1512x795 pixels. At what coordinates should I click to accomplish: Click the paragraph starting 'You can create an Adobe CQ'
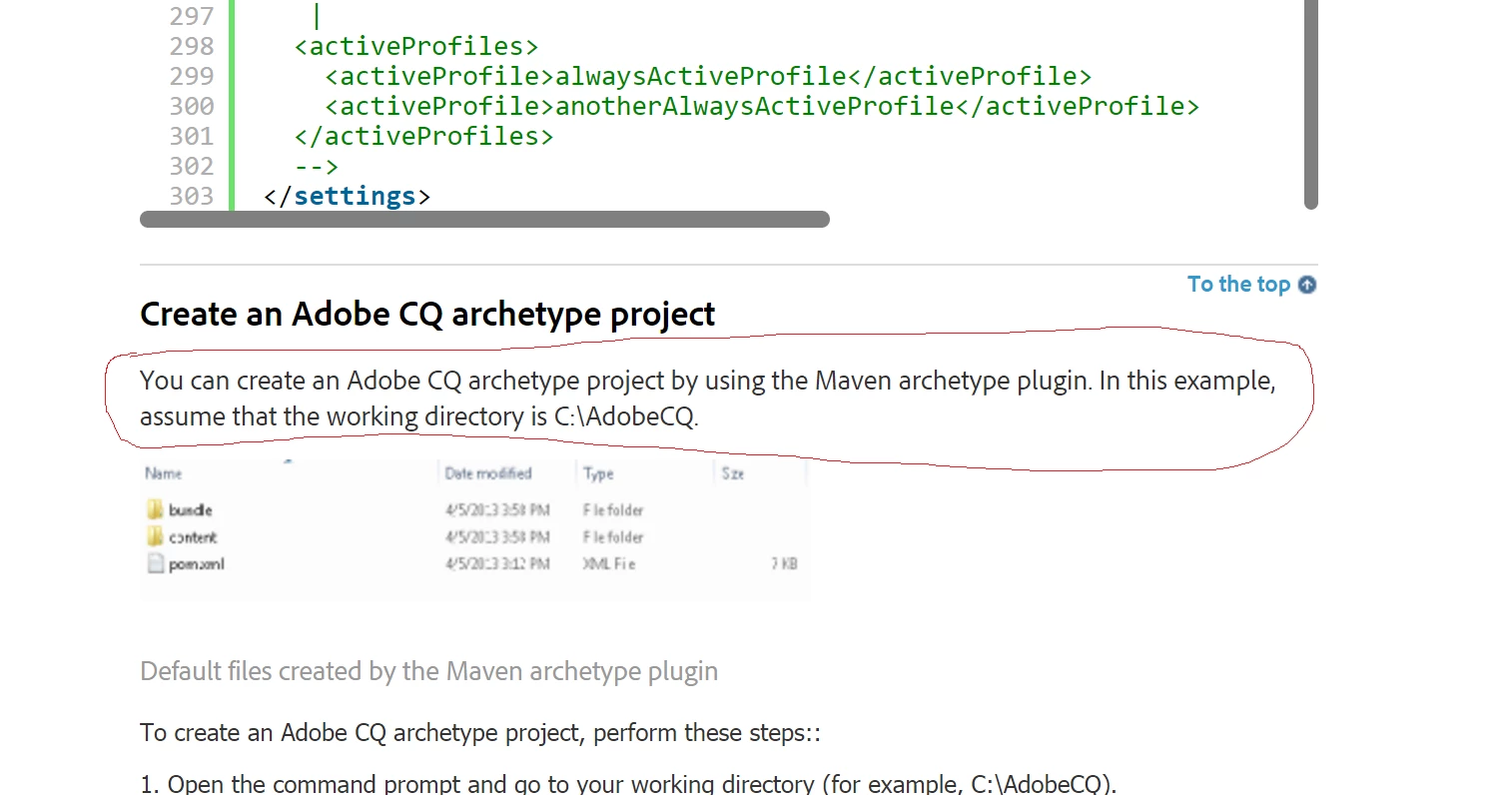(708, 398)
